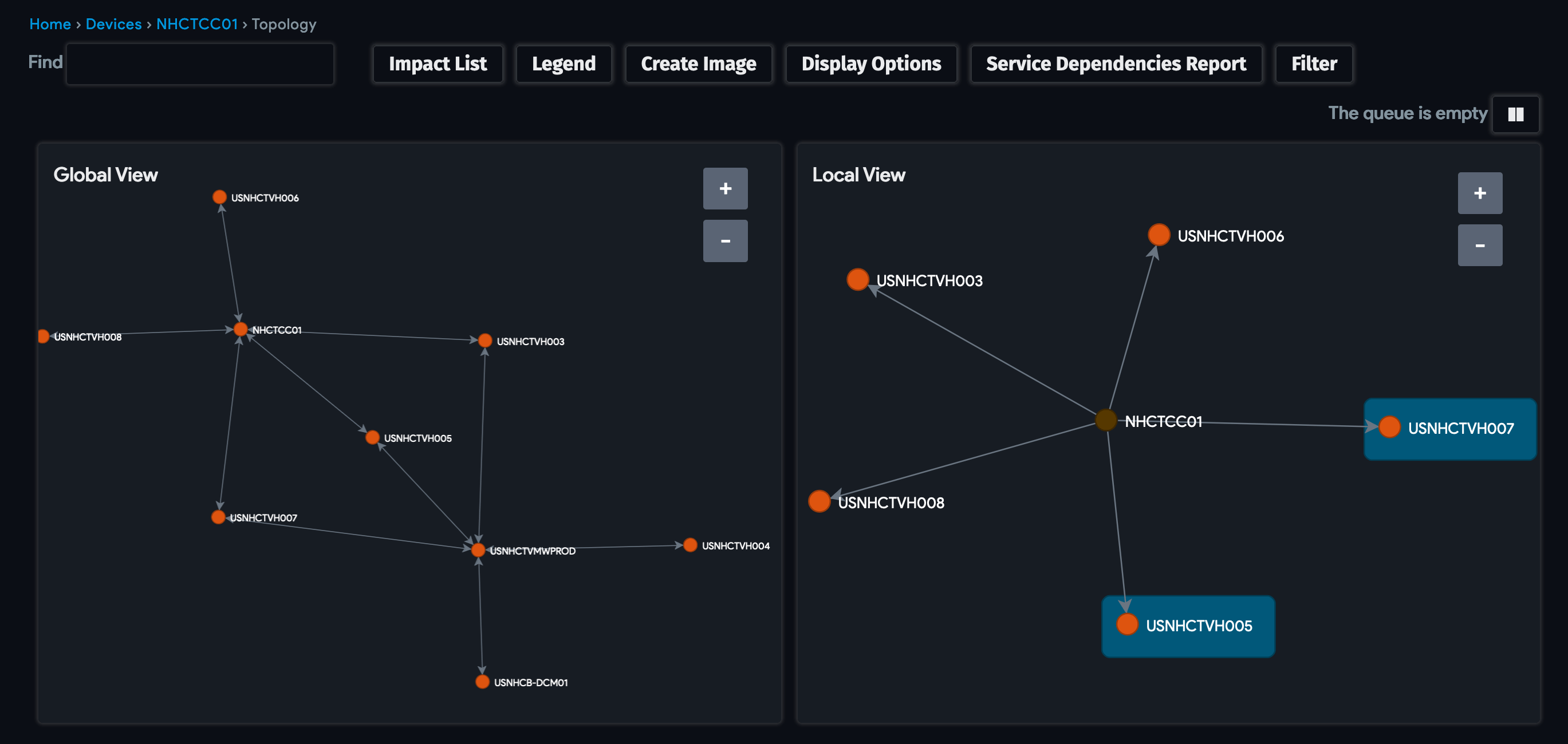Open the Filter options

tap(1313, 64)
